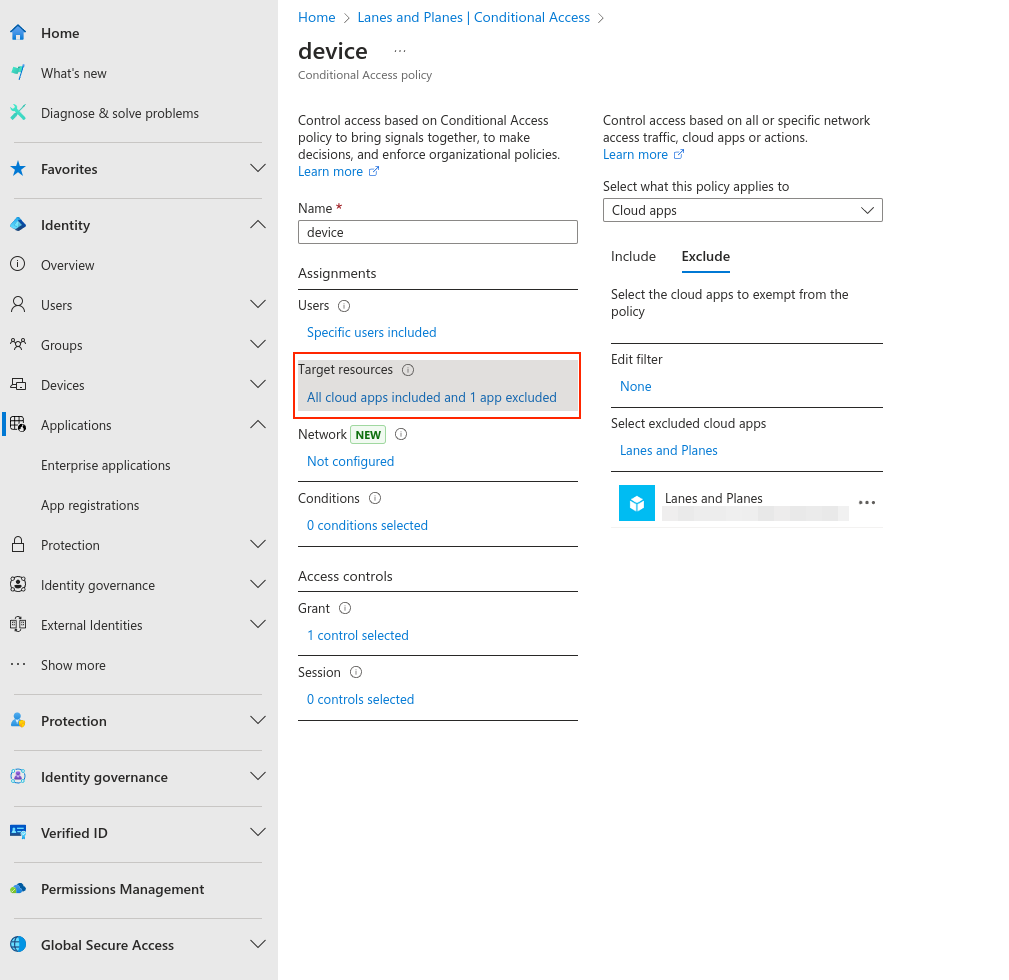The image size is (1009, 980).
Task: Open more options for Lanes and Planes
Action: point(866,503)
